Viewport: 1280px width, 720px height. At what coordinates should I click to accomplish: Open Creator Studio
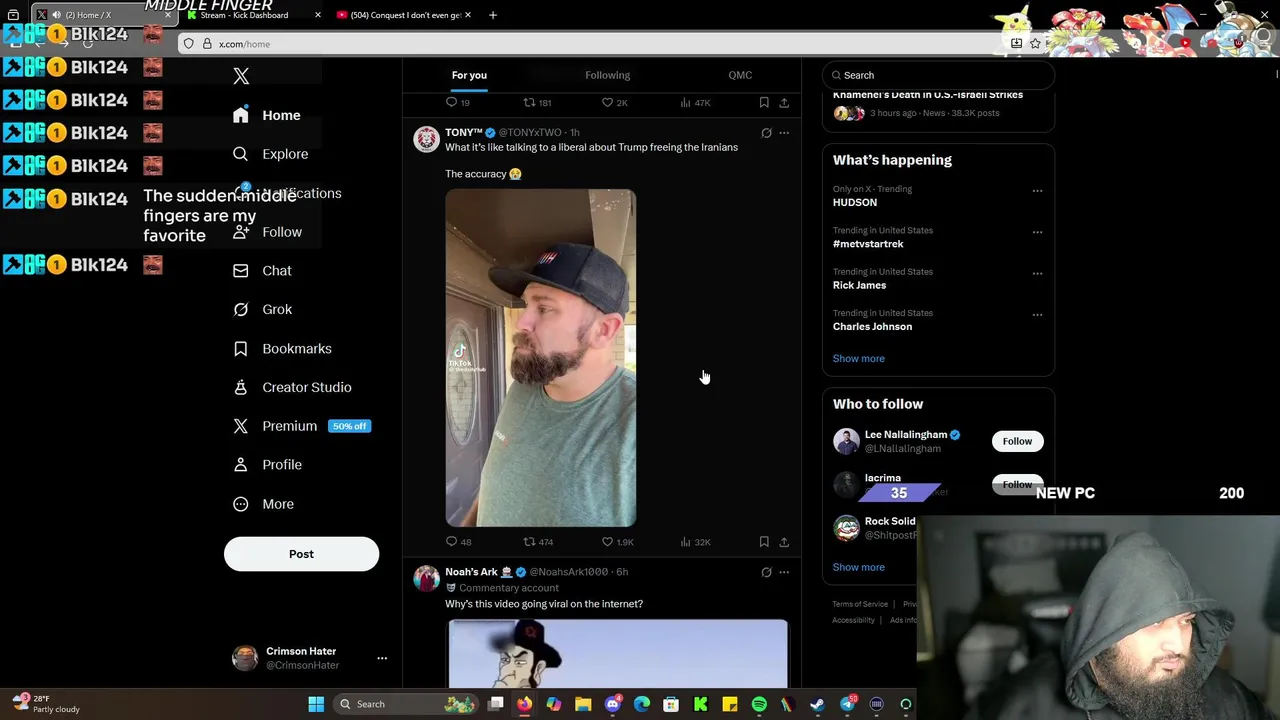292,387
